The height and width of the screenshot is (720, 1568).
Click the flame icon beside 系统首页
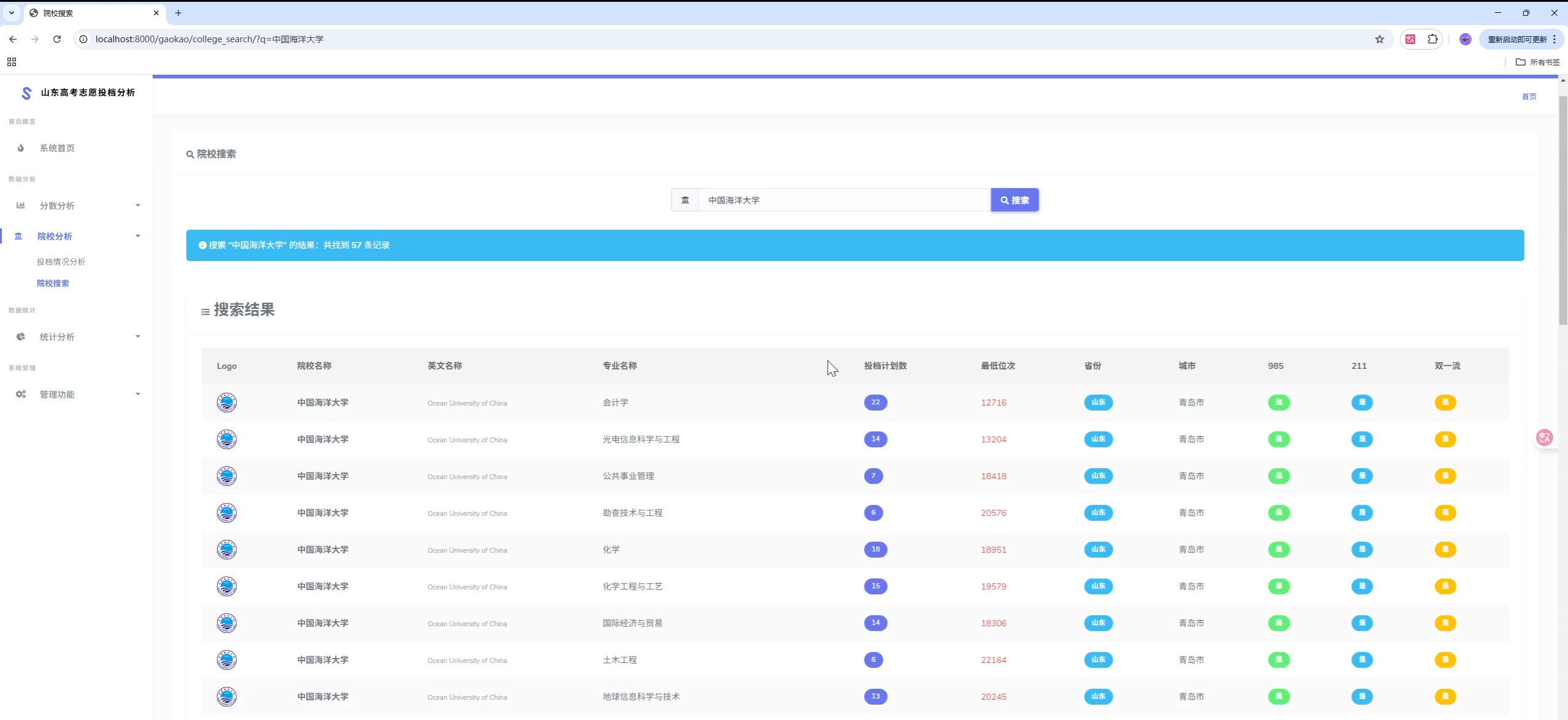[21, 148]
